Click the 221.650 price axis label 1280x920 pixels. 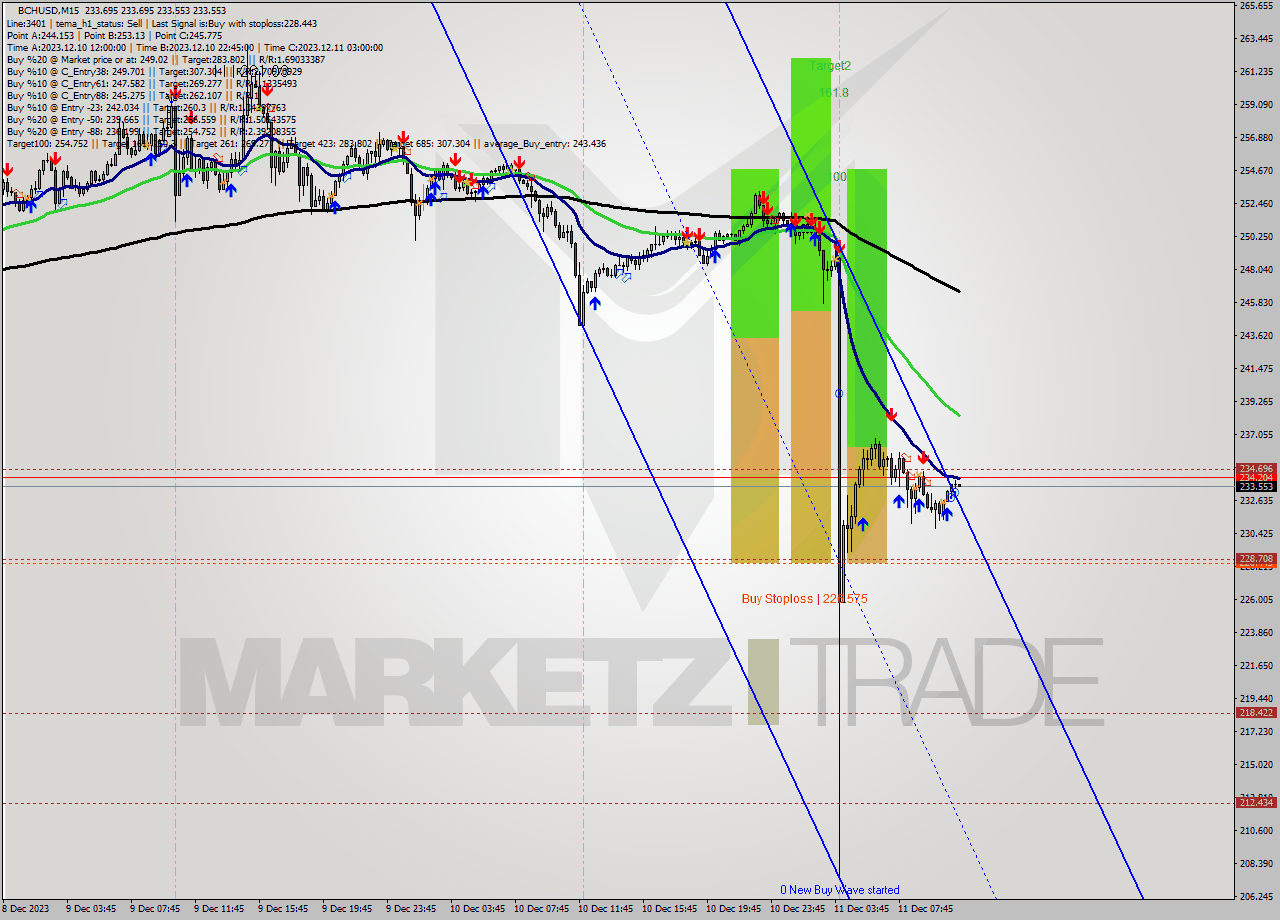coord(1256,665)
